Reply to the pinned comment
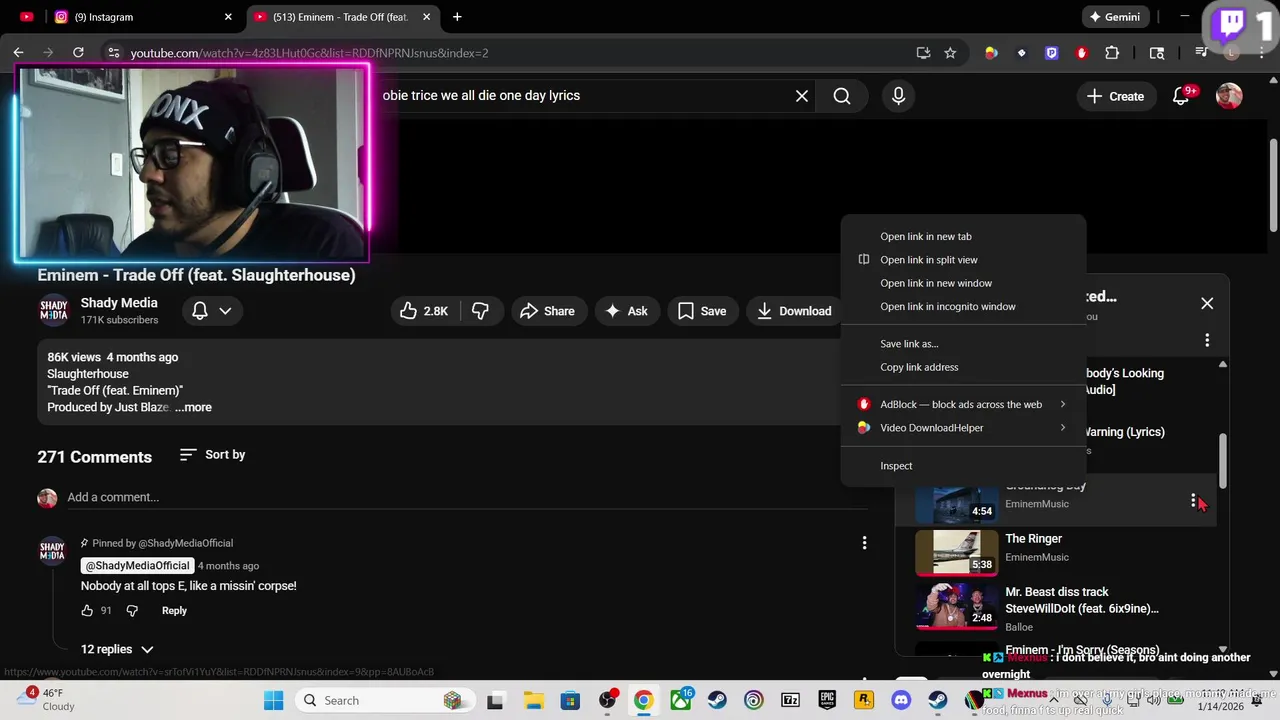Screen dimensions: 1280x720 [174, 611]
